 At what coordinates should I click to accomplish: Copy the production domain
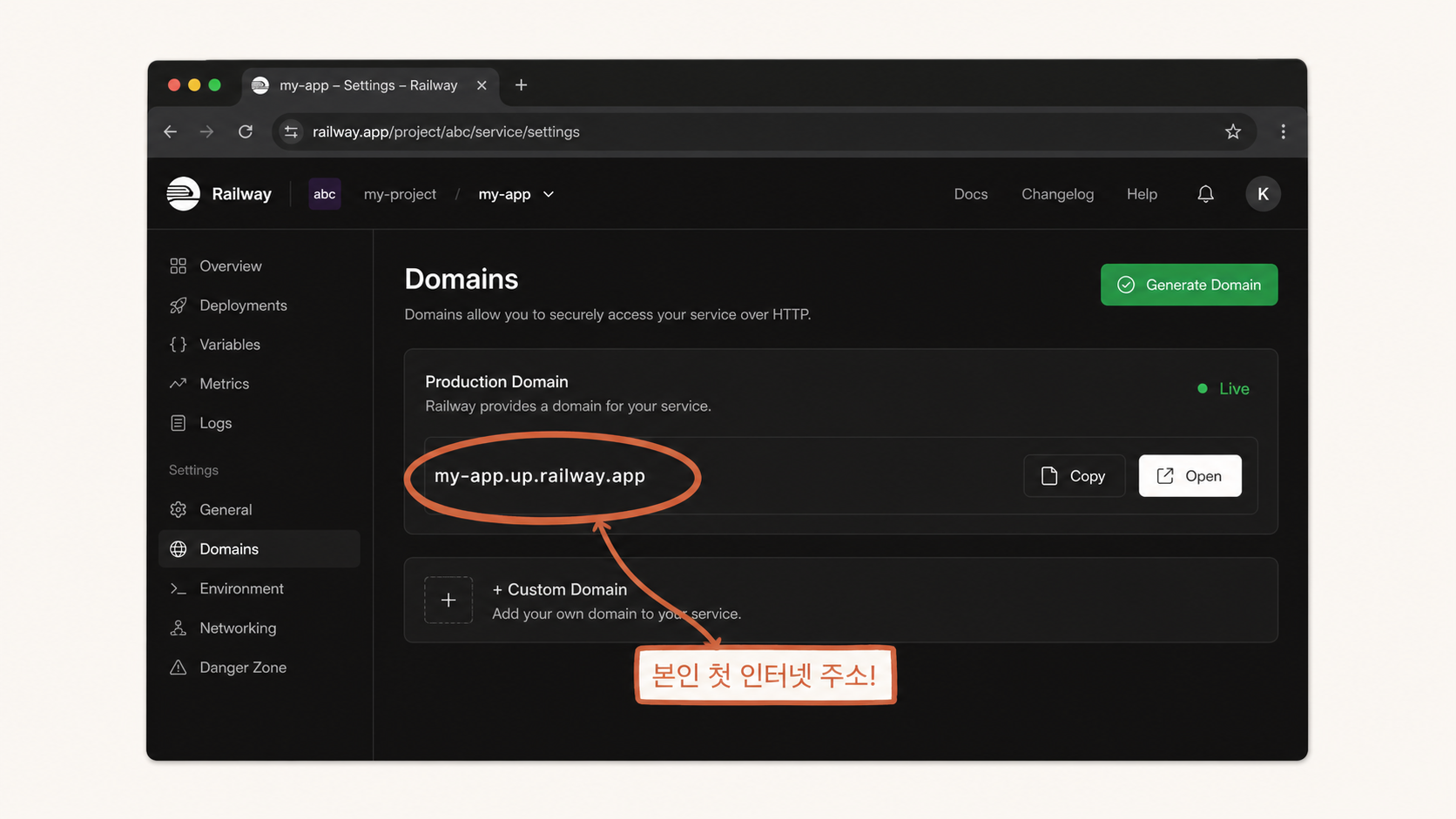pos(1074,476)
